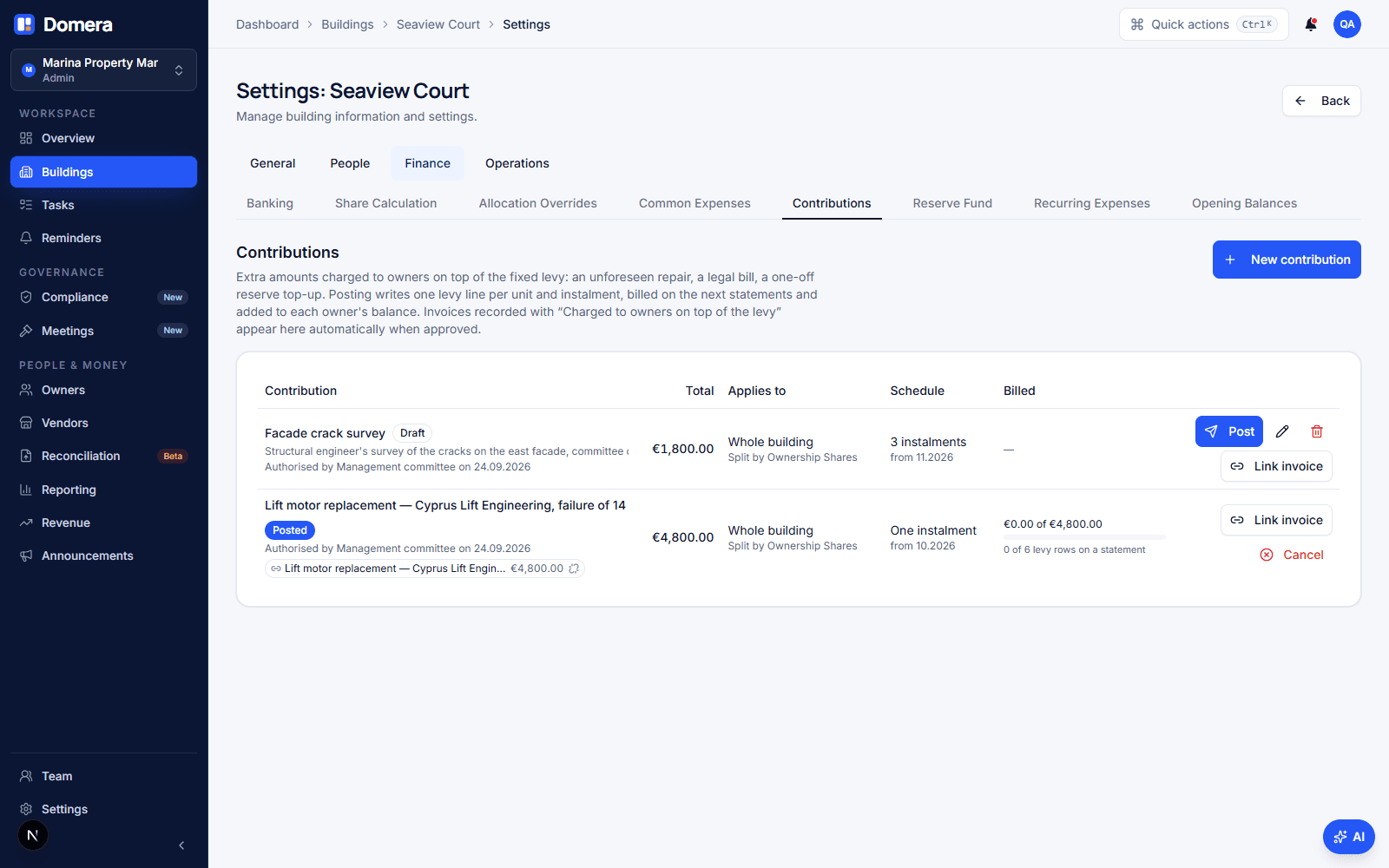Screen dimensions: 1389x868
Task: Collapse the sidebar with the chevron
Action: [x=181, y=845]
